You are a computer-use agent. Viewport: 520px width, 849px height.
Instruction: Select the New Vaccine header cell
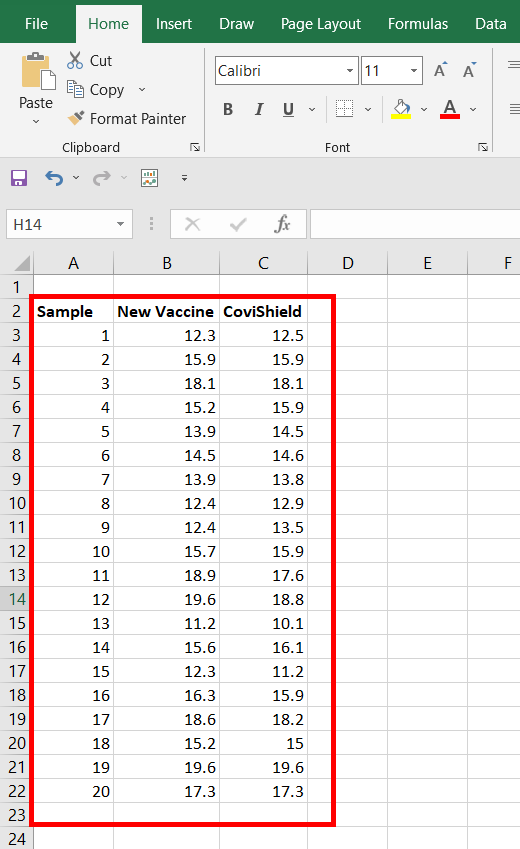167,311
